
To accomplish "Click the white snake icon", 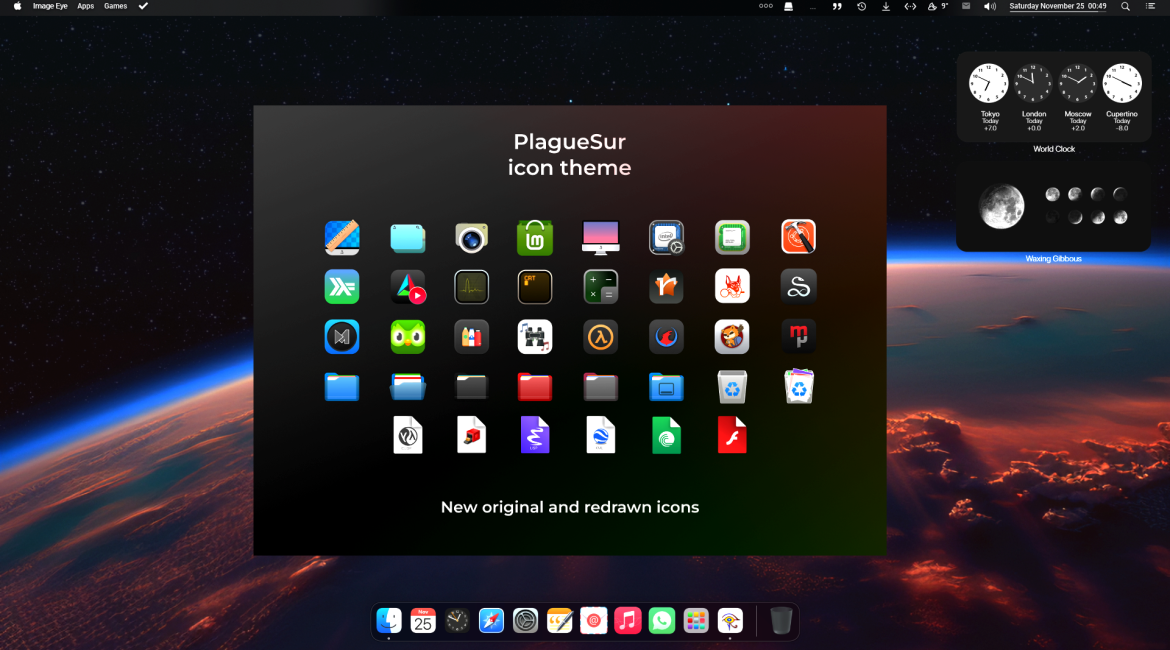I will pos(798,286).
